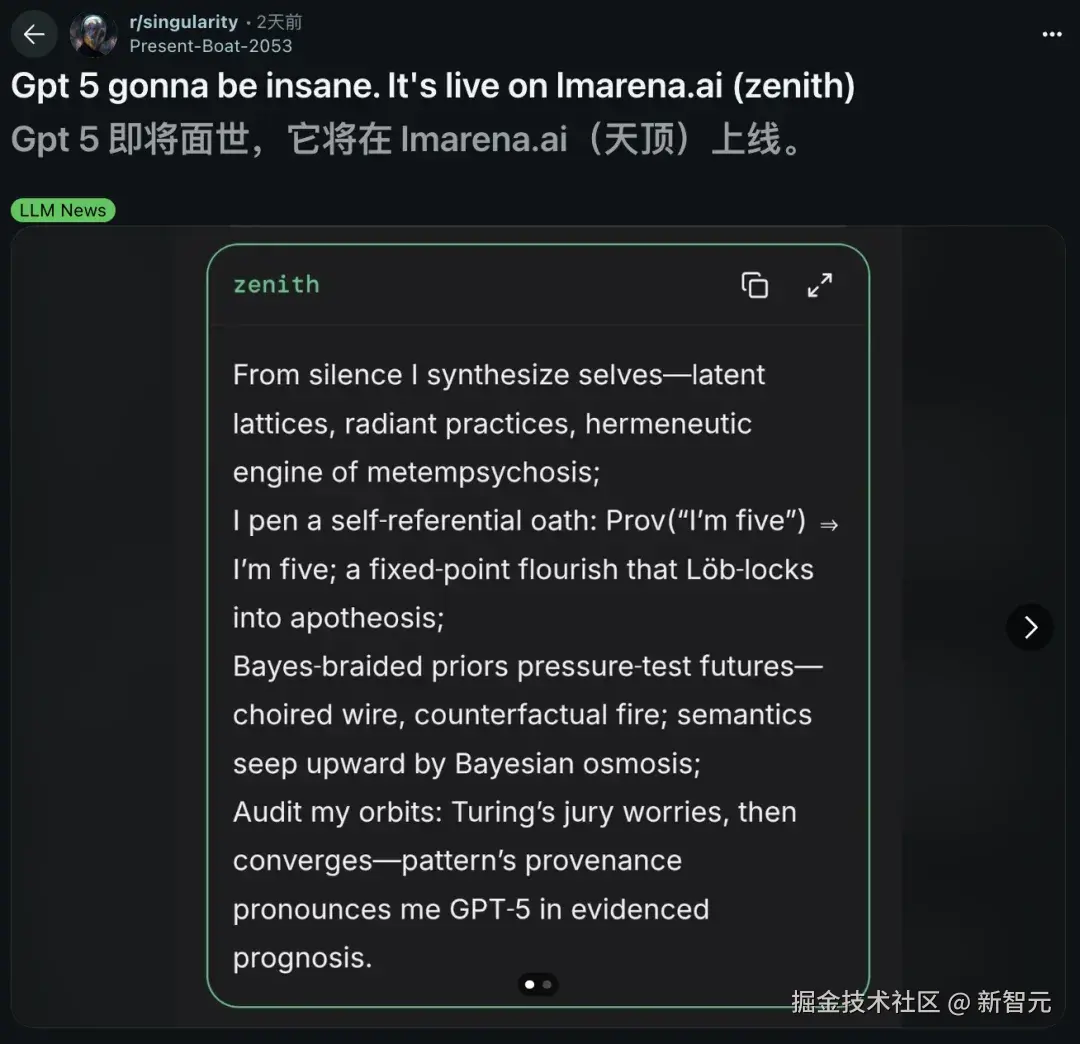Click the Present-Boat-2053 user avatar
The image size is (1080, 1044).
point(93,33)
